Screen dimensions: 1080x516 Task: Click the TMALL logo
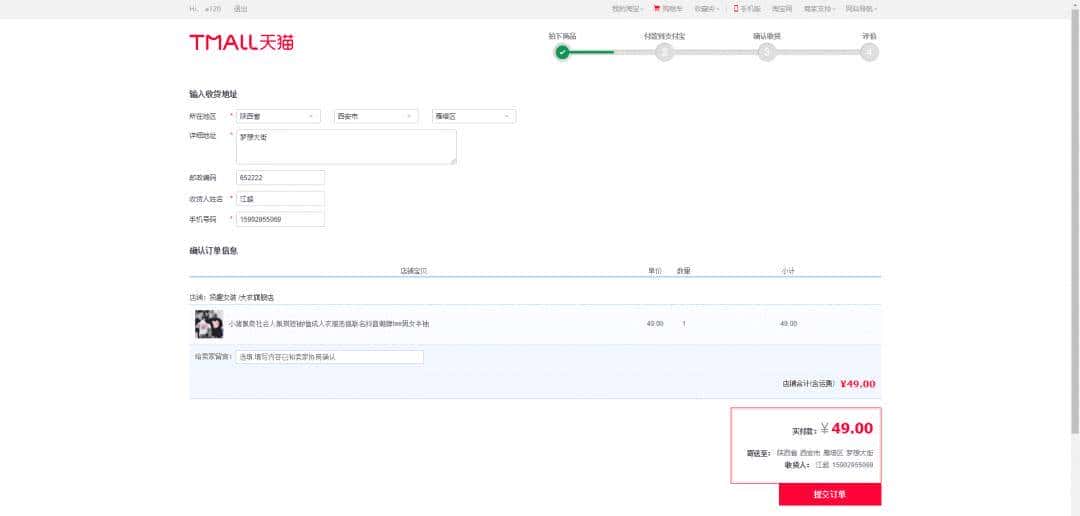[x=241, y=43]
